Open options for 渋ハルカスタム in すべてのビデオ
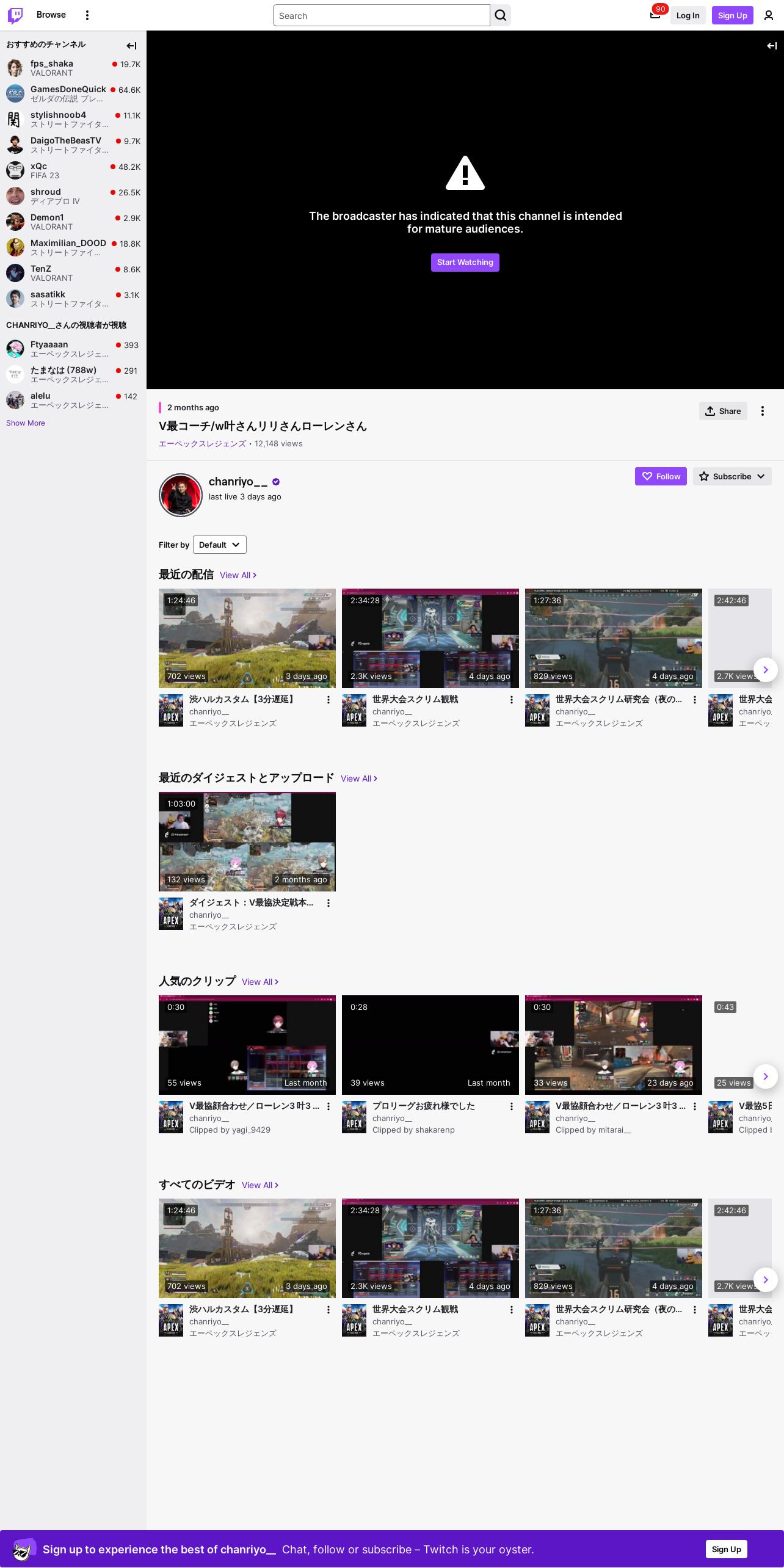This screenshot has width=784, height=1568. 328,1310
